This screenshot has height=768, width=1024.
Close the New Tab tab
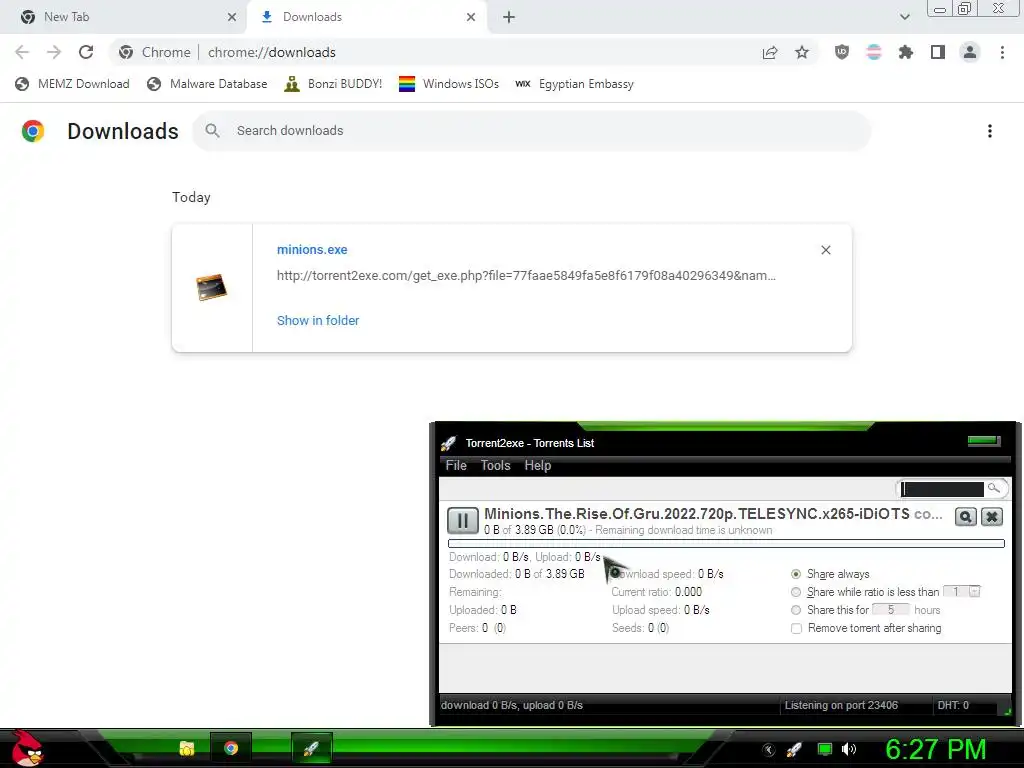click(x=232, y=17)
